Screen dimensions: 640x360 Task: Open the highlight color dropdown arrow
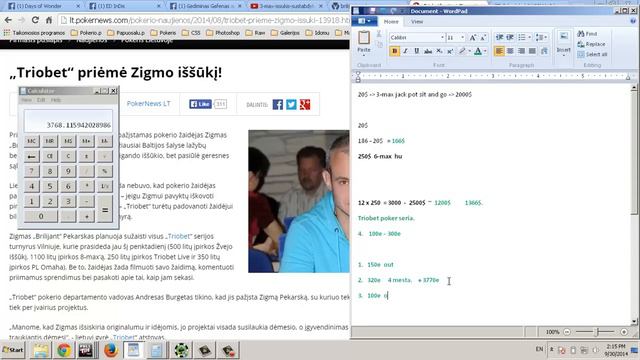469,51
